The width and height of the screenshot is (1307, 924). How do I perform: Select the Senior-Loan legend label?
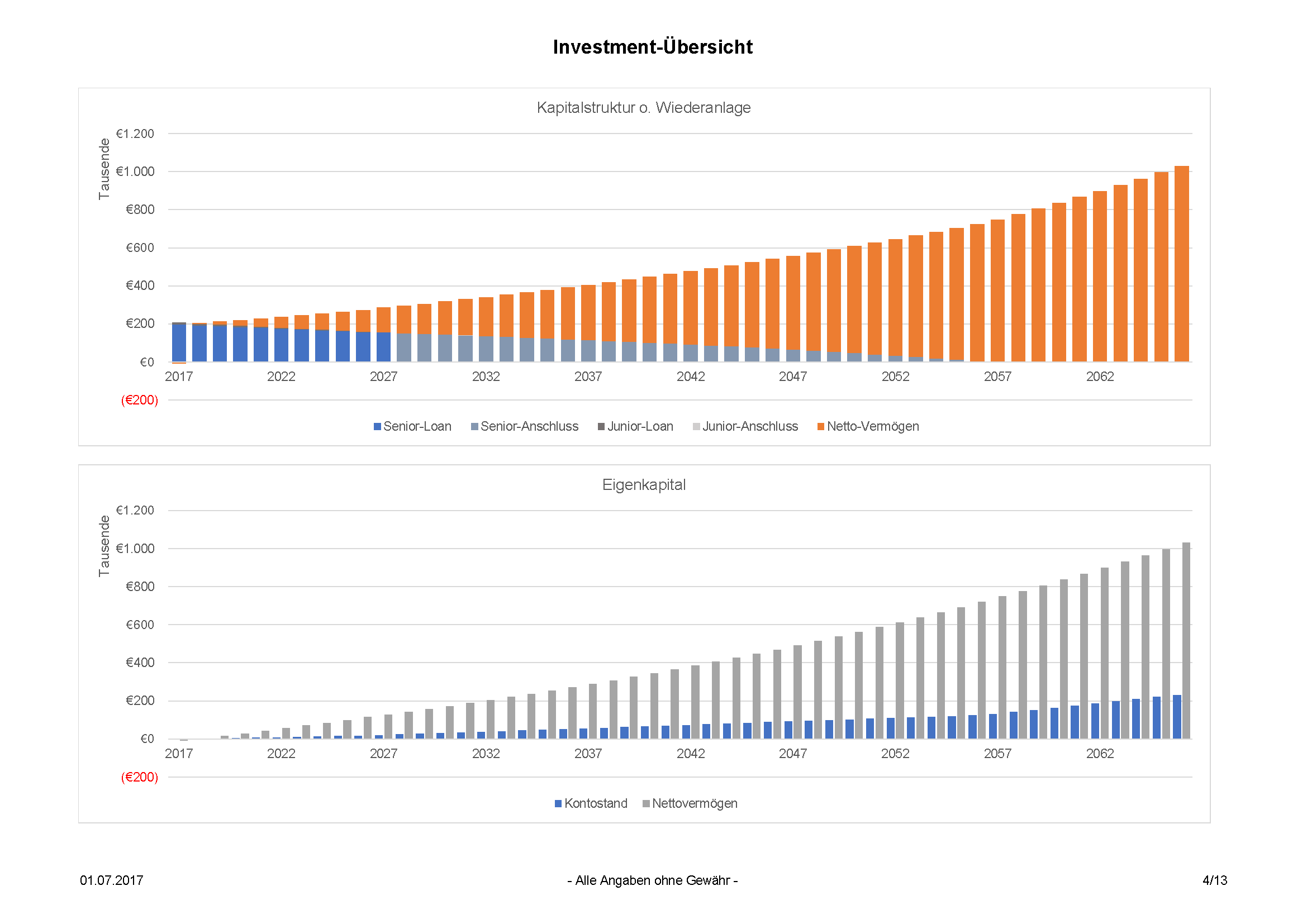tap(417, 427)
